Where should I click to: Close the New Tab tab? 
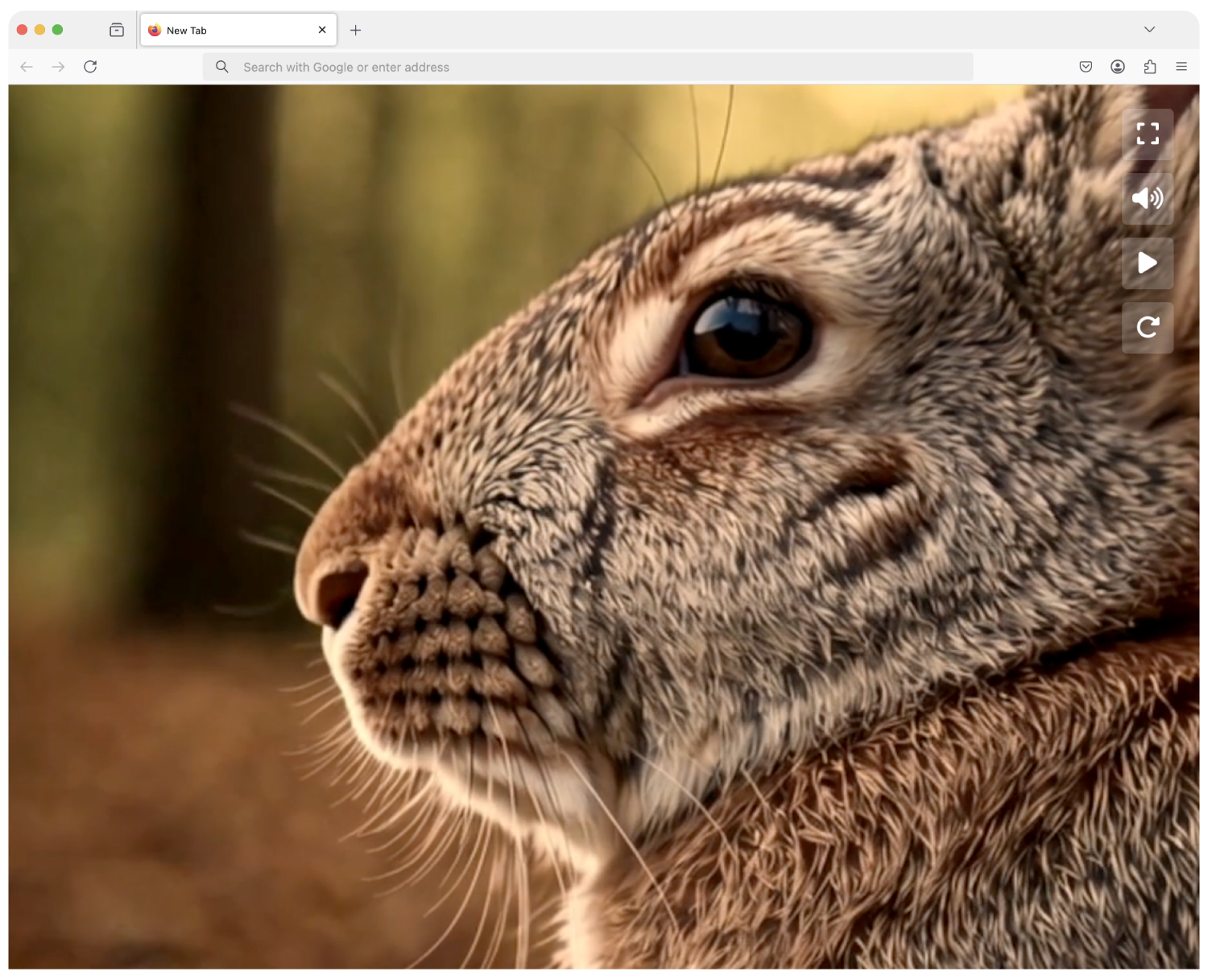322,30
